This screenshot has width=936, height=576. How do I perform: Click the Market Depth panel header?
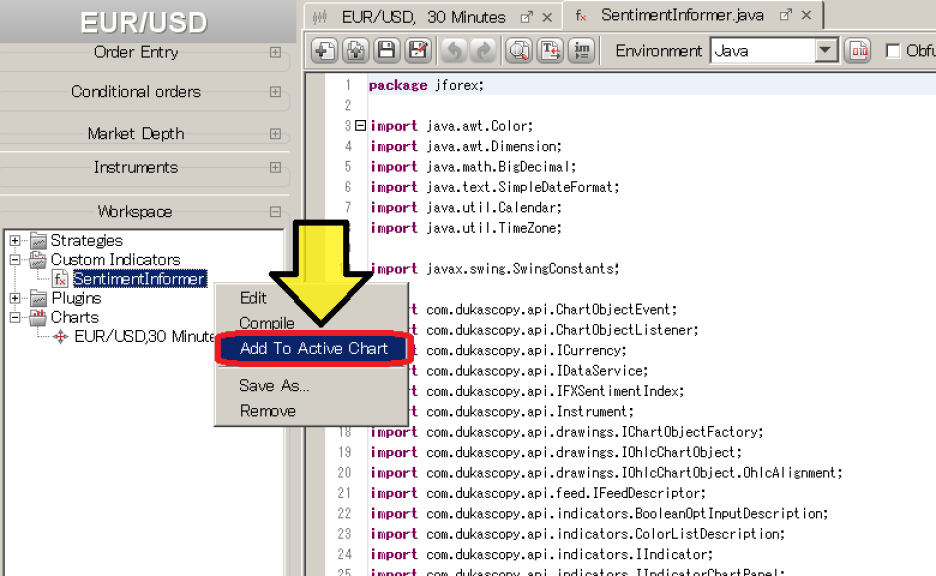(136, 134)
